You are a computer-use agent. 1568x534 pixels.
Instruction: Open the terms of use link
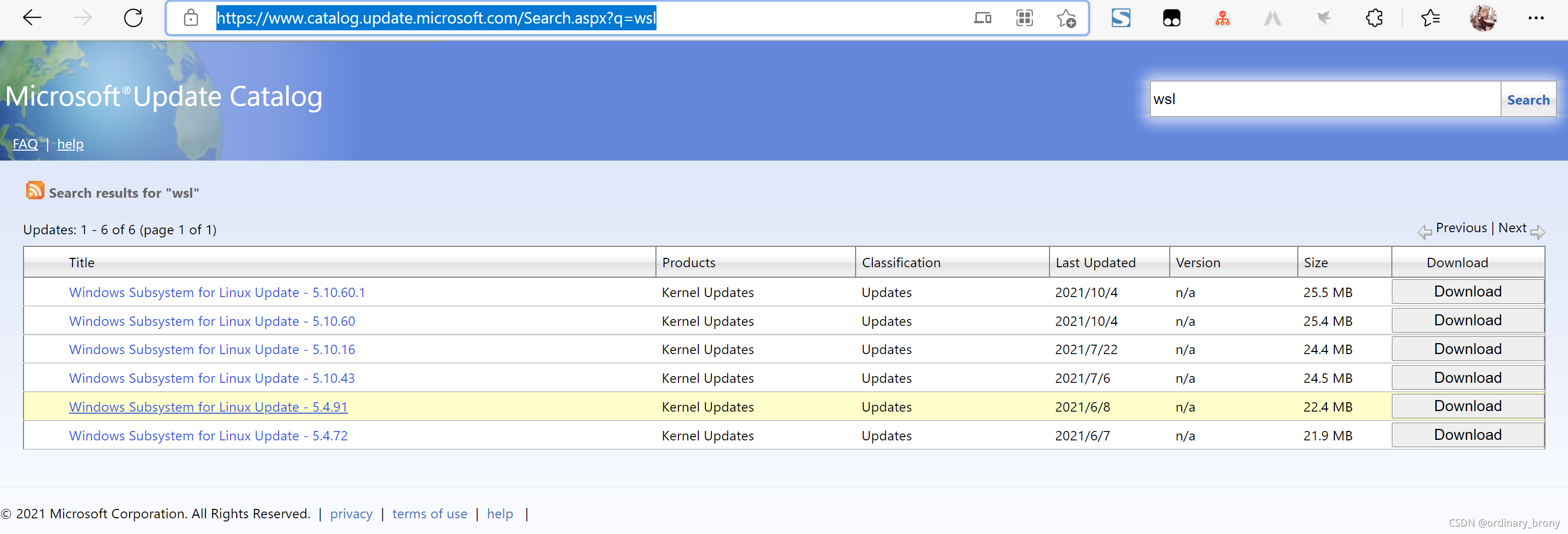[x=429, y=514]
